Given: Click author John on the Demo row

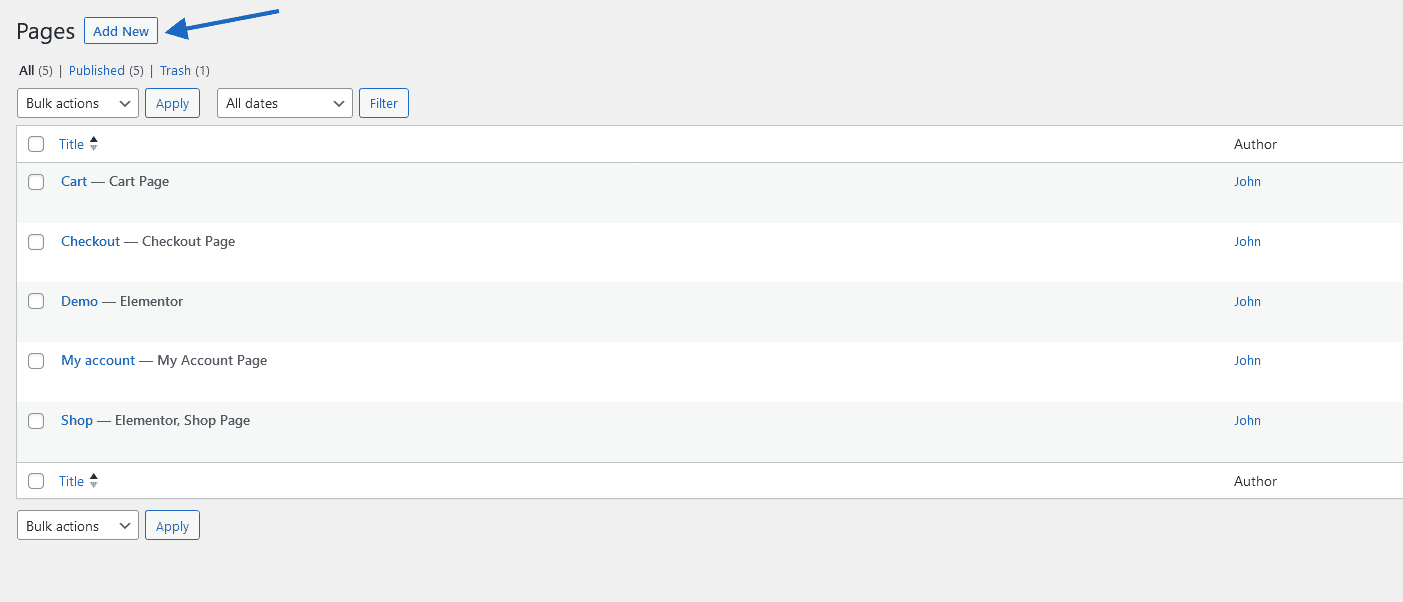Looking at the screenshot, I should [x=1247, y=301].
